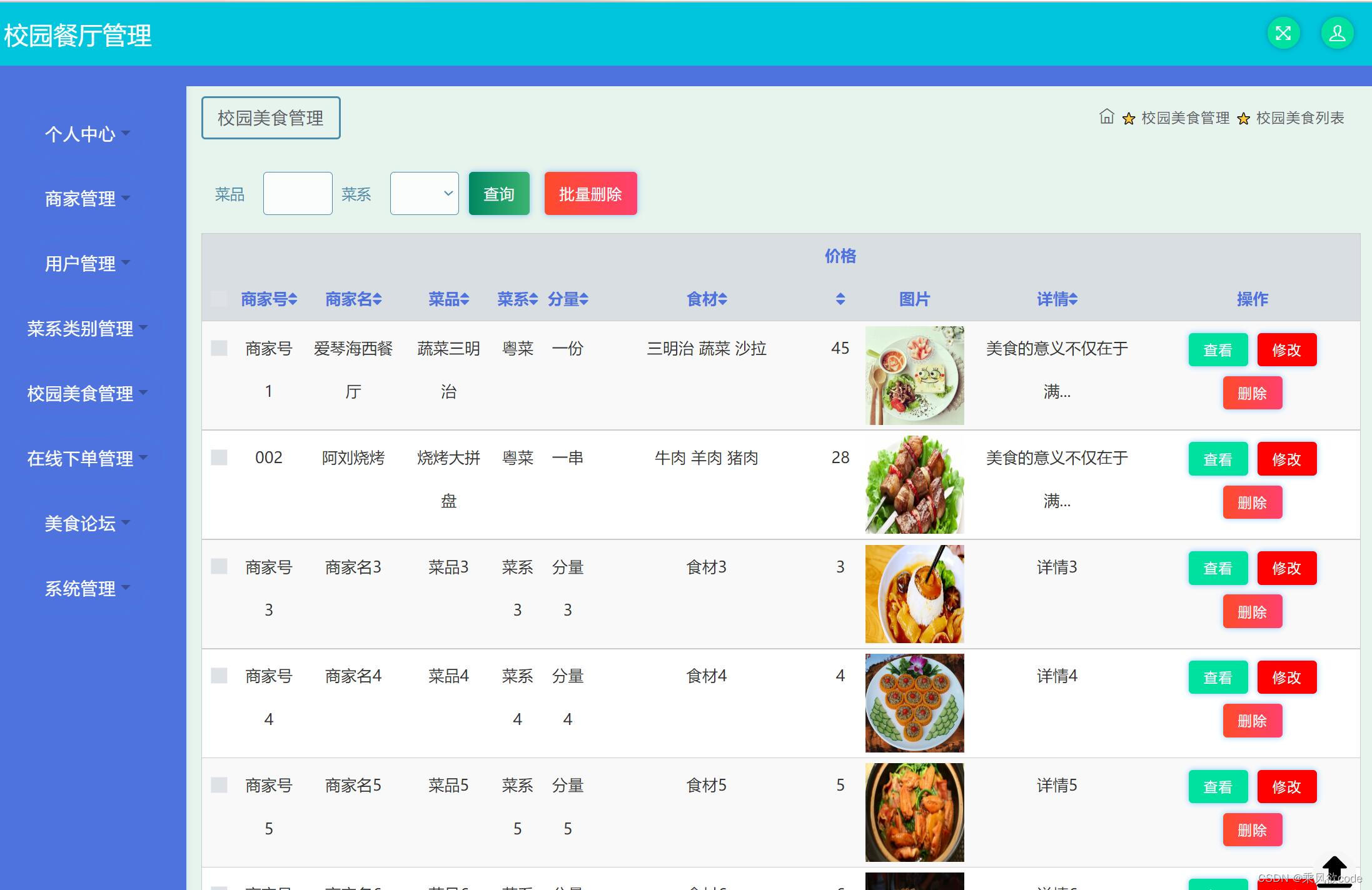Image resolution: width=1372 pixels, height=890 pixels.
Task: Click the 批量删除 button
Action: (x=590, y=193)
